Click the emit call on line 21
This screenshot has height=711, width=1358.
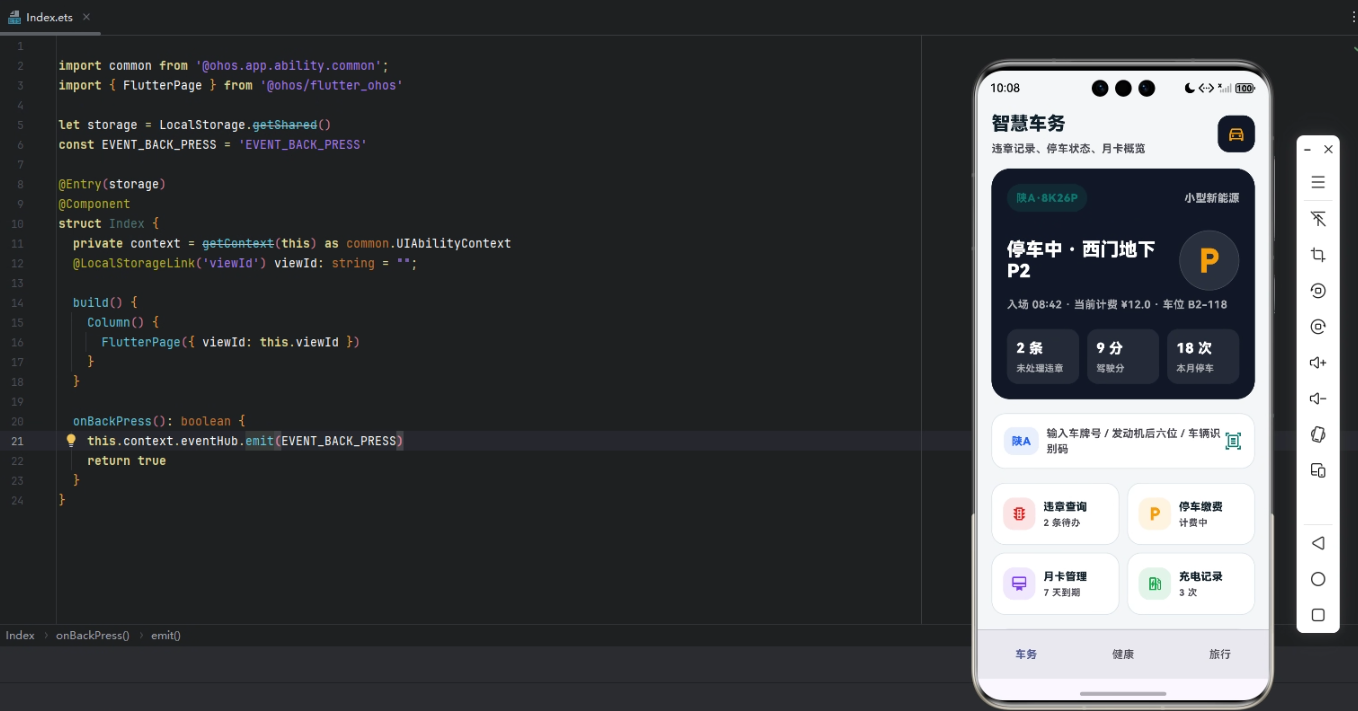259,441
